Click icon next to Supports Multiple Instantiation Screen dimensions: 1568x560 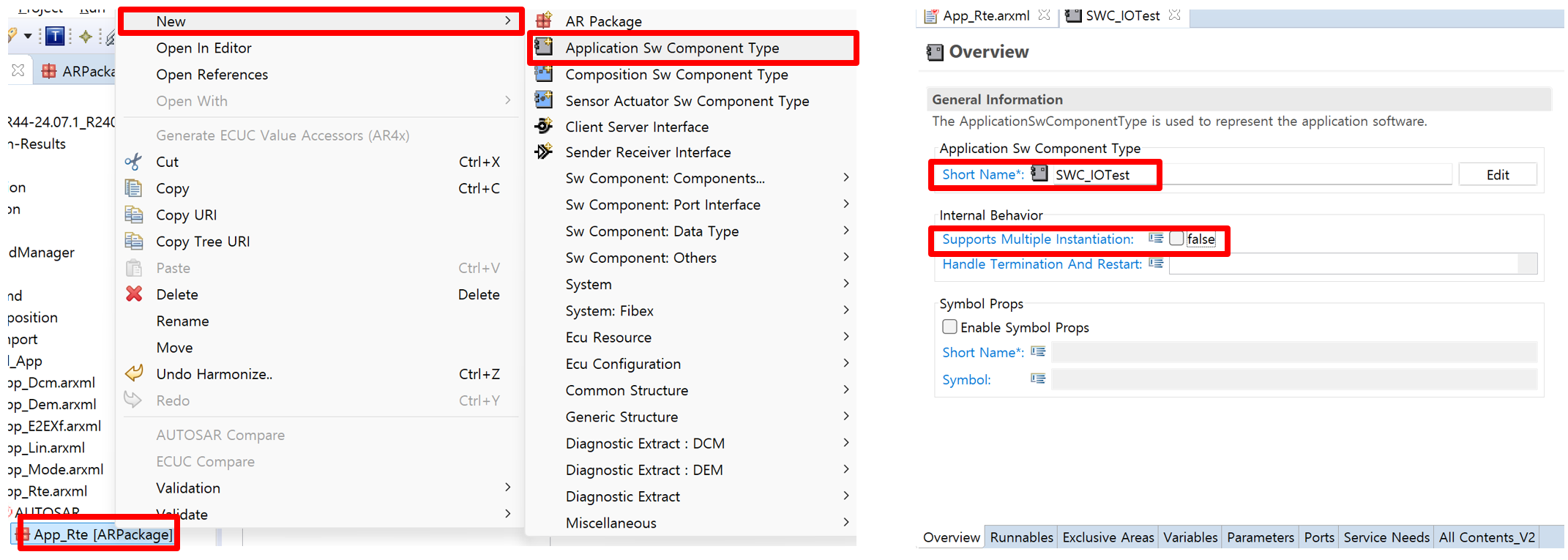click(1156, 238)
